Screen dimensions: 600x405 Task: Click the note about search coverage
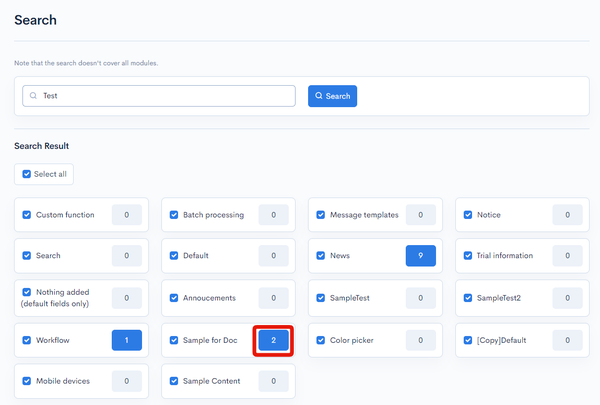(86, 63)
